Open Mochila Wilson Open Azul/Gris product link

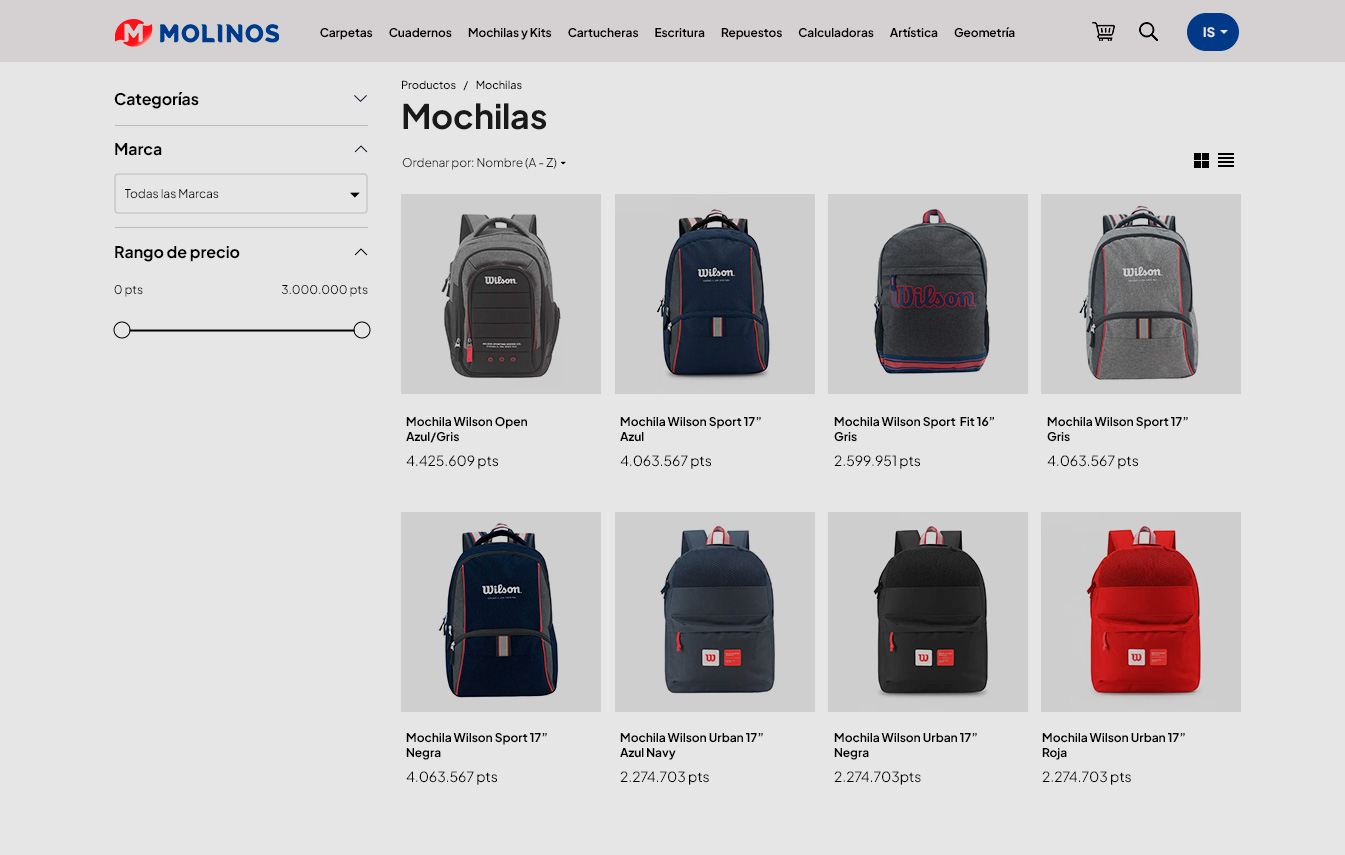pyautogui.click(x=467, y=429)
